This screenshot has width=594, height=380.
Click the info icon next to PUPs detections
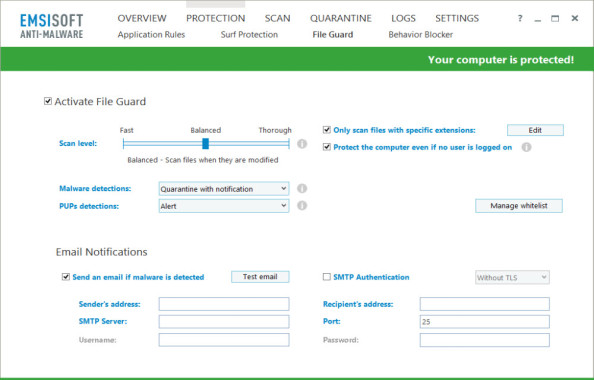(x=302, y=206)
